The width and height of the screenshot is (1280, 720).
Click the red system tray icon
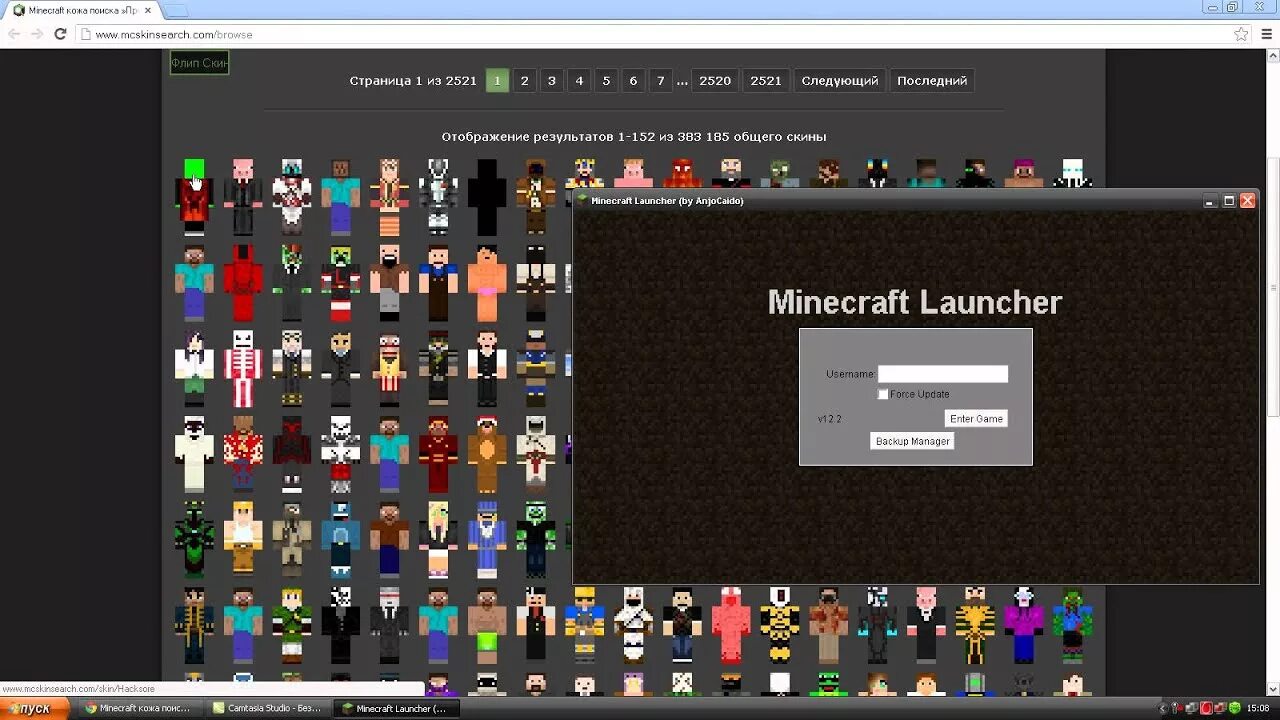pyautogui.click(x=1207, y=709)
